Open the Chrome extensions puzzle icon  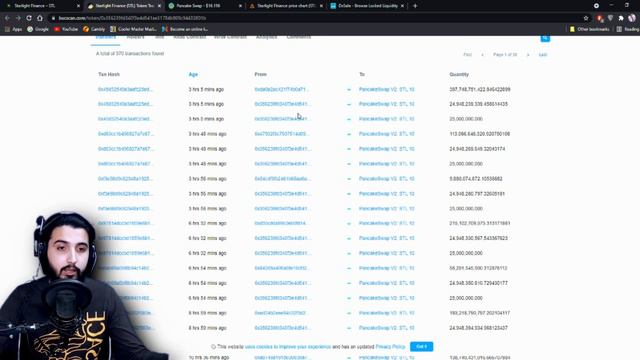[x=621, y=18]
